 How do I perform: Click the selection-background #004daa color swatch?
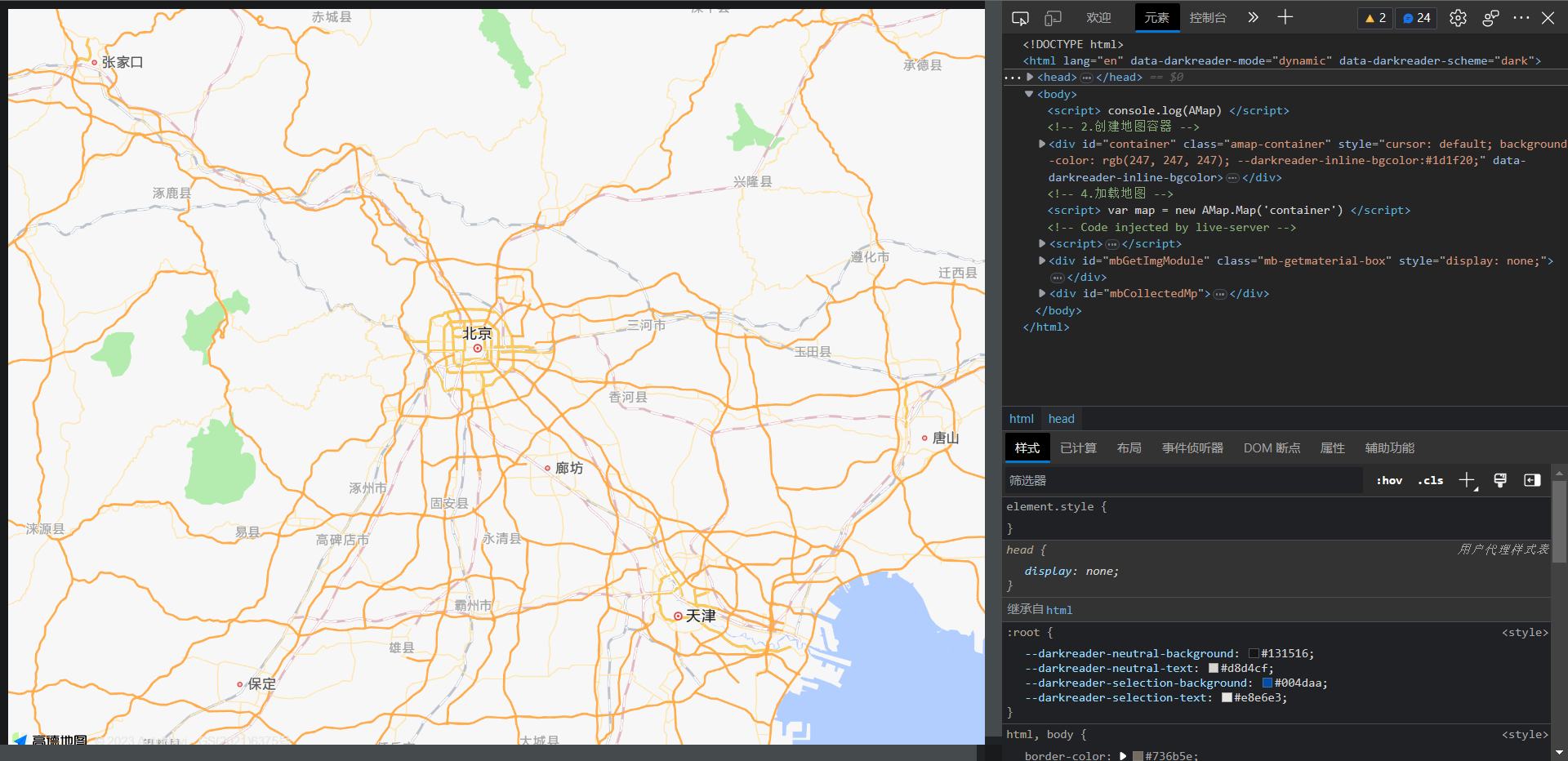coord(1267,683)
